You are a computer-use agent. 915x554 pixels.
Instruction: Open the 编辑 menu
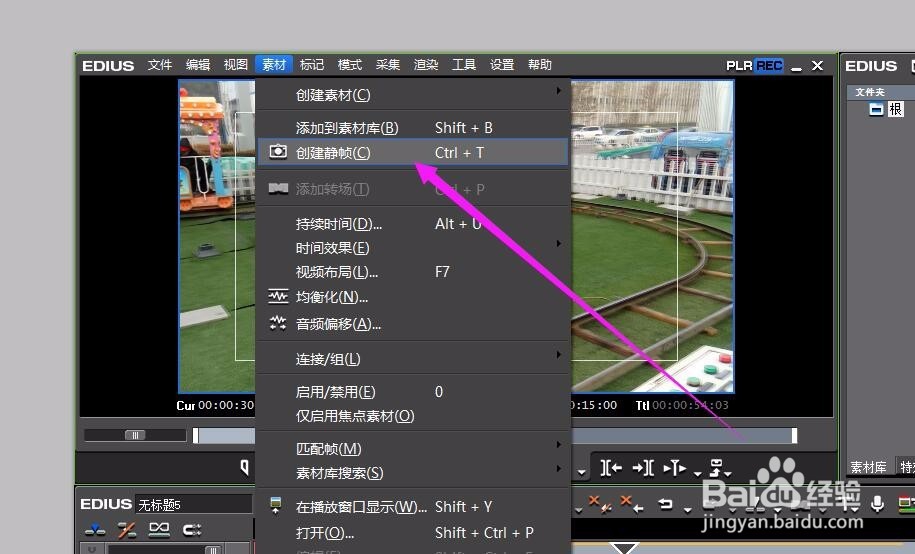click(198, 65)
